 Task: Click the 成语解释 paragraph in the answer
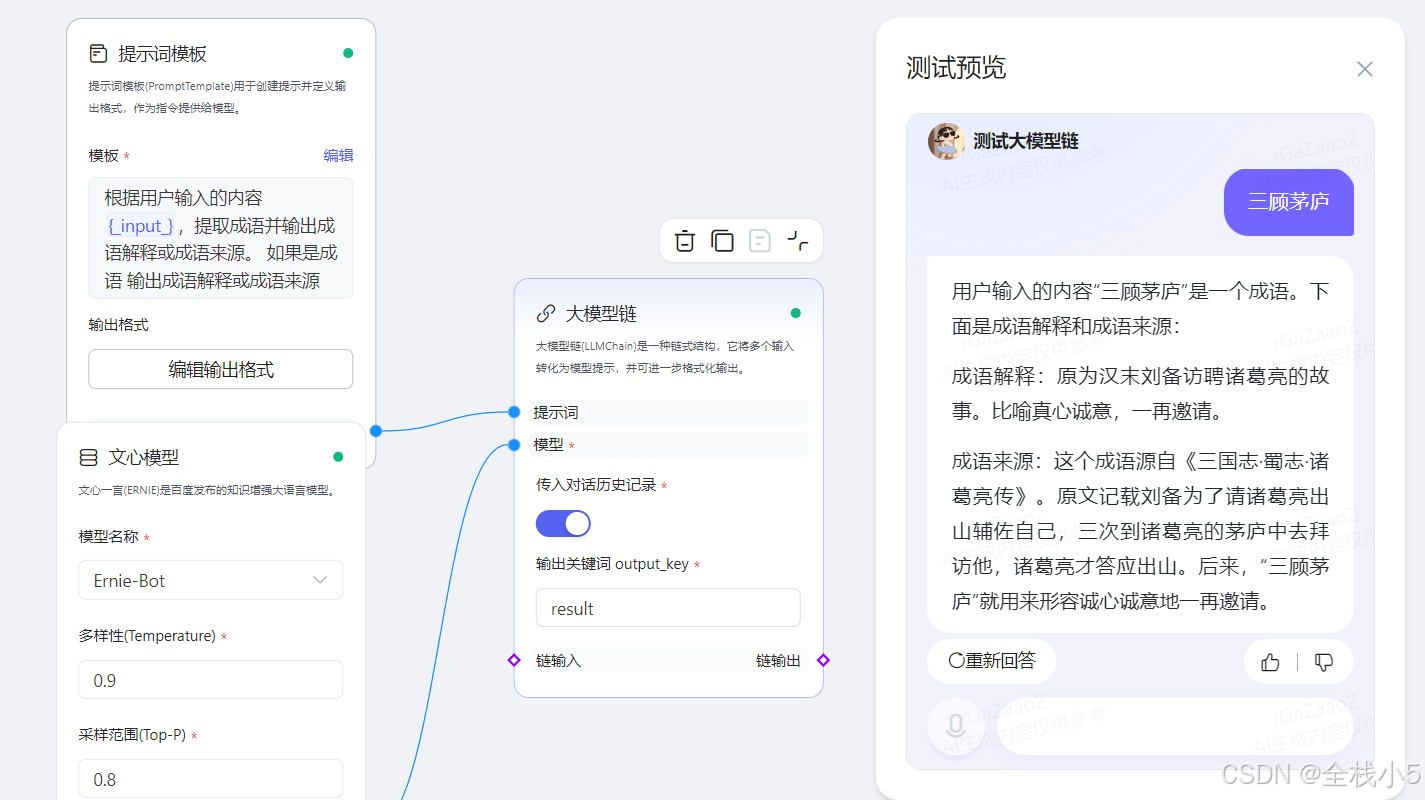pyautogui.click(x=1140, y=394)
